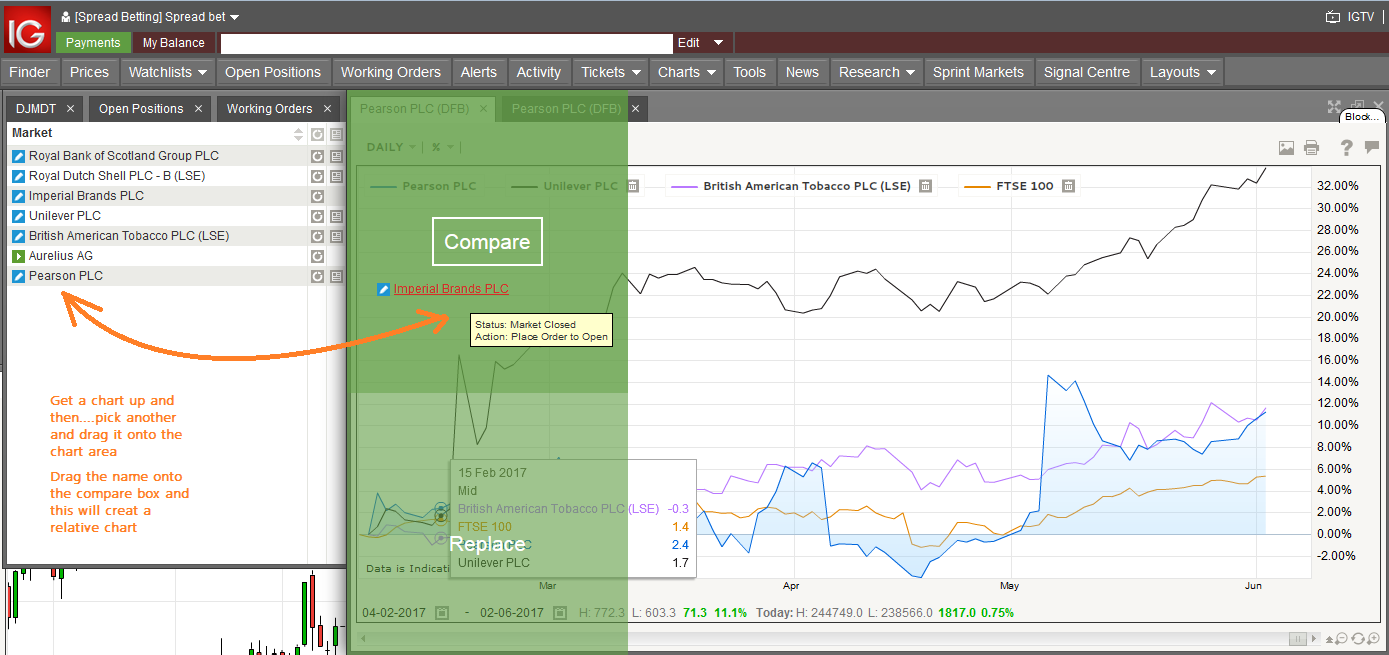Expand Research menu

[x=877, y=72]
